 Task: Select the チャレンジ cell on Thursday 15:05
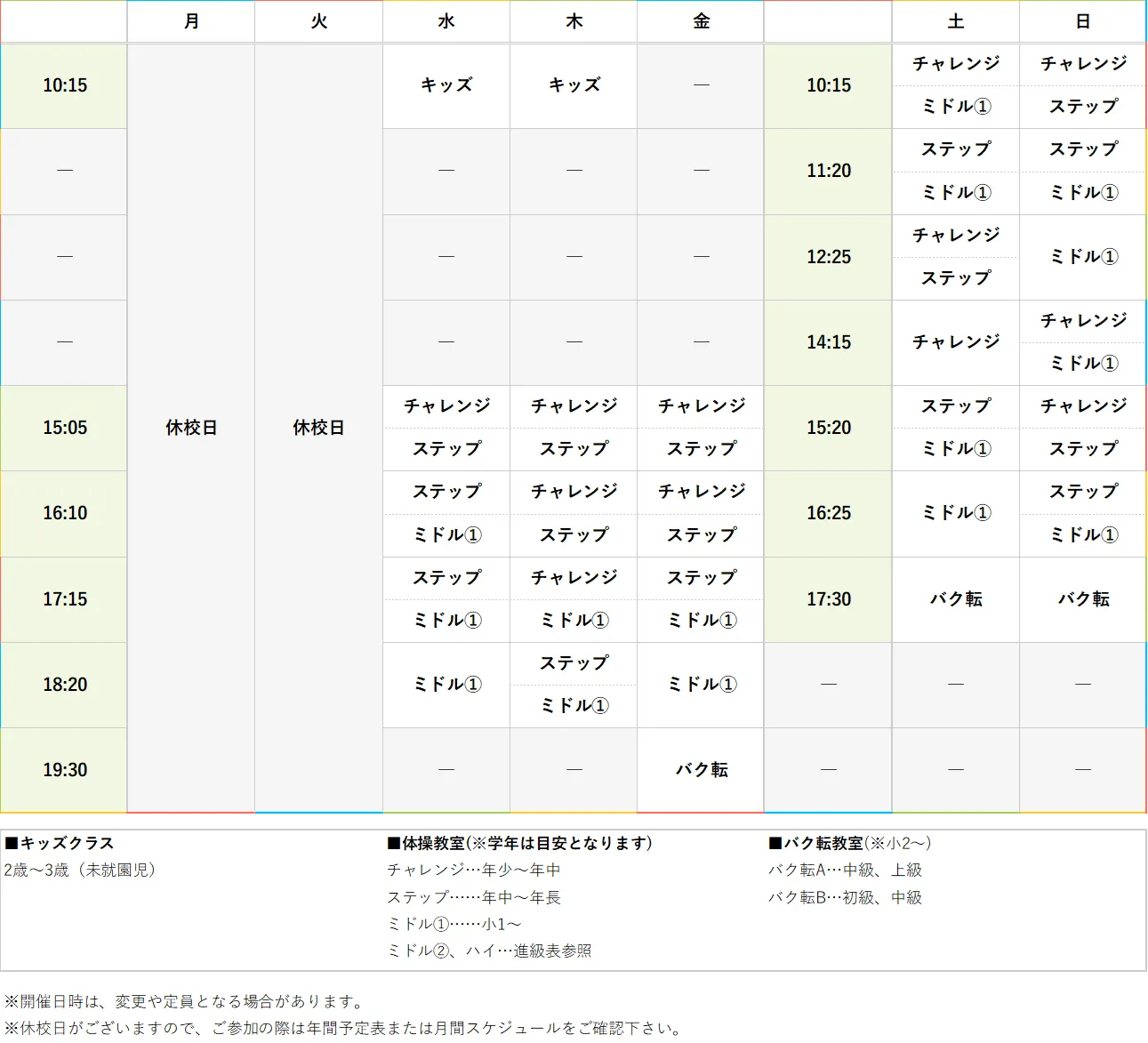pos(573,406)
